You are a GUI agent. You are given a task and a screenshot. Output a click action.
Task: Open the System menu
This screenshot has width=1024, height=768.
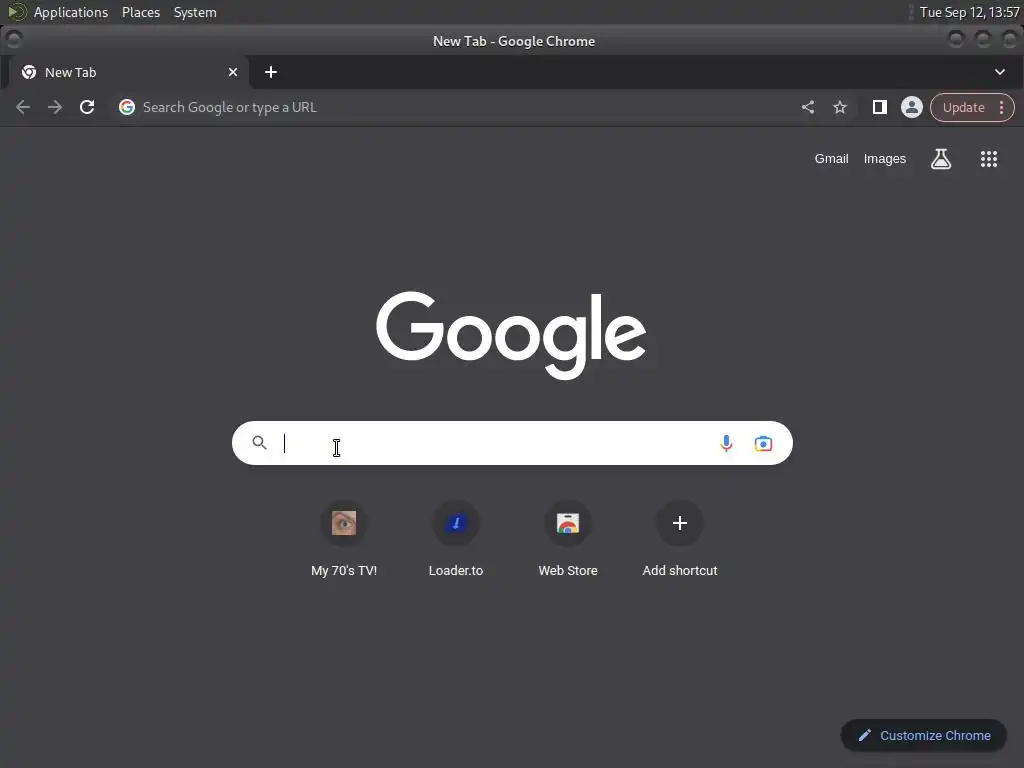pyautogui.click(x=195, y=12)
